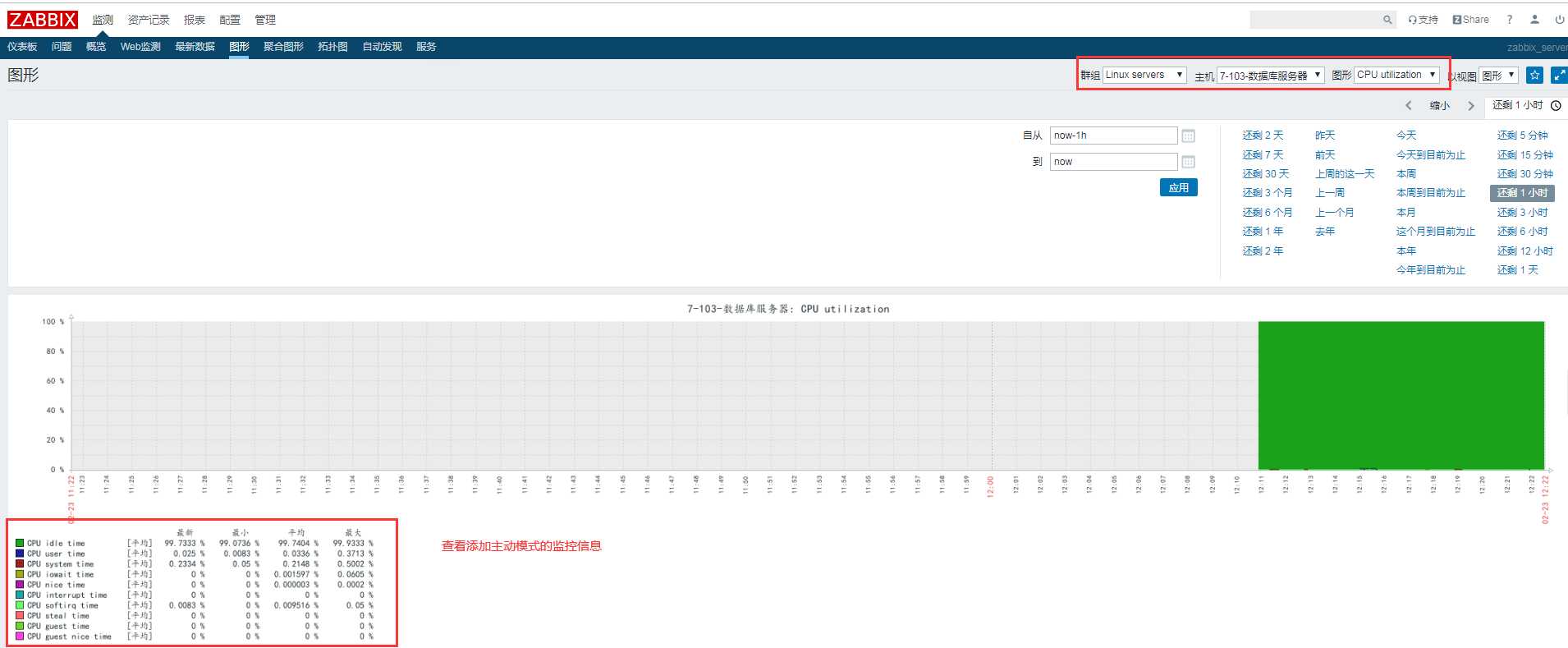The height and width of the screenshot is (648, 1568).
Task: Click the CPU system time red swatch
Action: (20, 563)
